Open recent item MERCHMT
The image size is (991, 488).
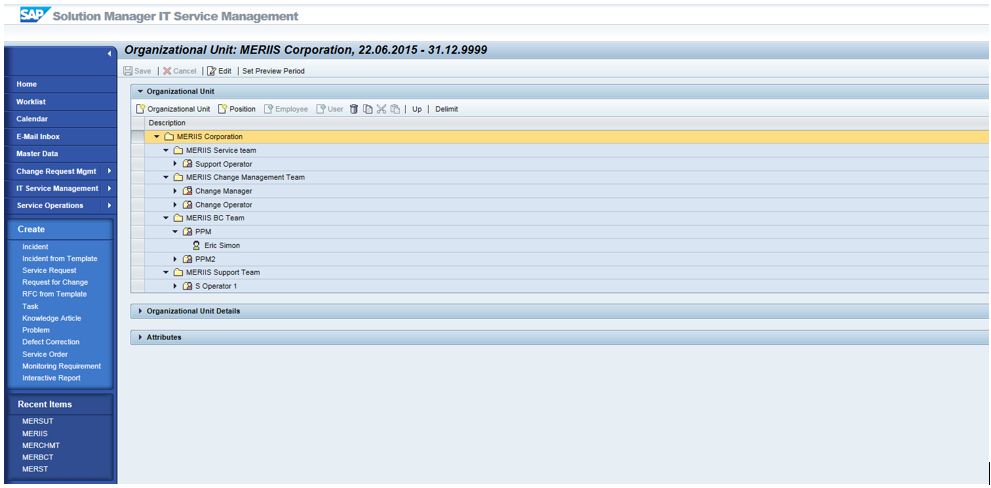(x=41, y=445)
